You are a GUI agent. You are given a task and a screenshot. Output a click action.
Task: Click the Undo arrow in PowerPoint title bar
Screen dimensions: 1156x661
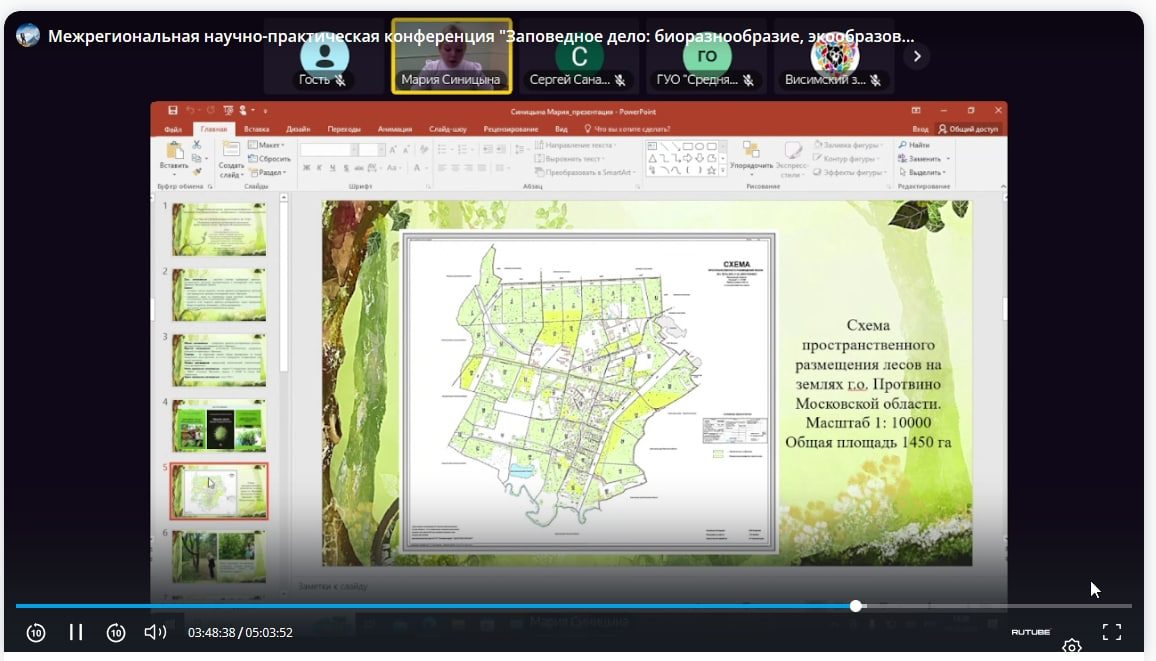click(191, 111)
